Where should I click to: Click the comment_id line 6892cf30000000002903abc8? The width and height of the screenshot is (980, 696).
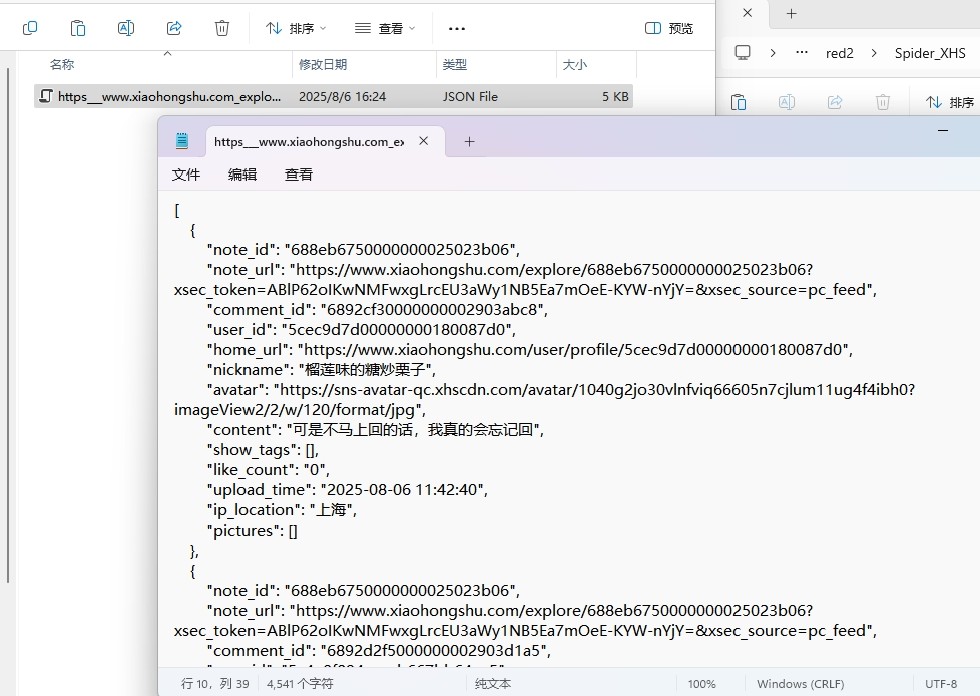point(377,309)
